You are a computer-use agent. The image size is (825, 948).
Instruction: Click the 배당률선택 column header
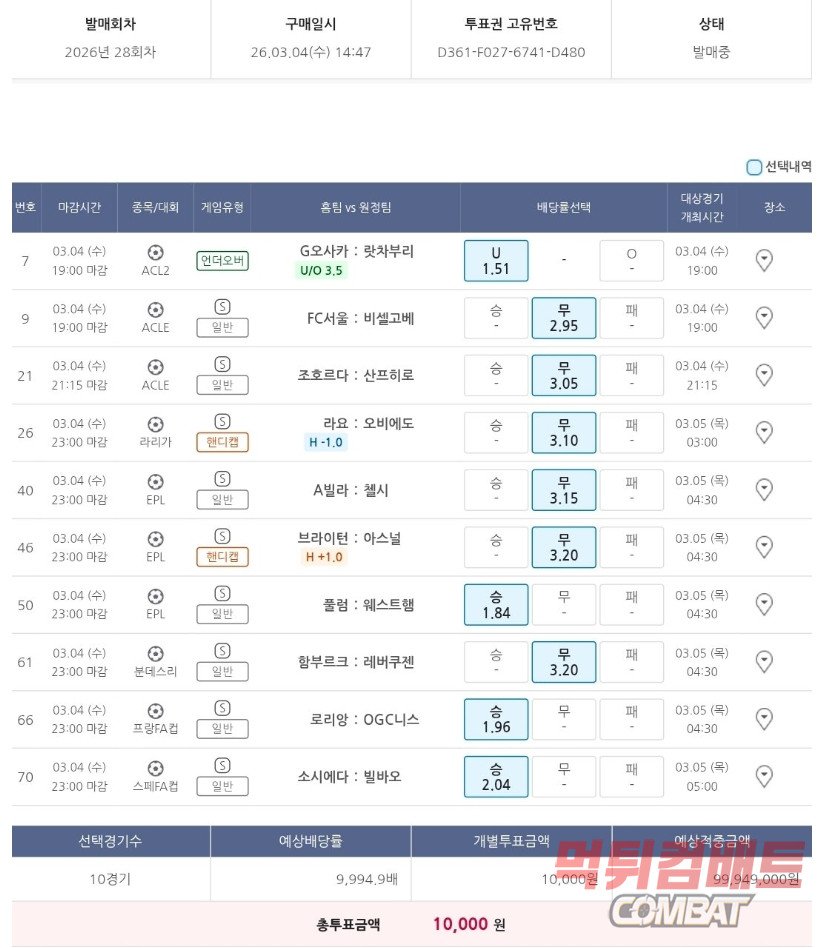pos(563,207)
